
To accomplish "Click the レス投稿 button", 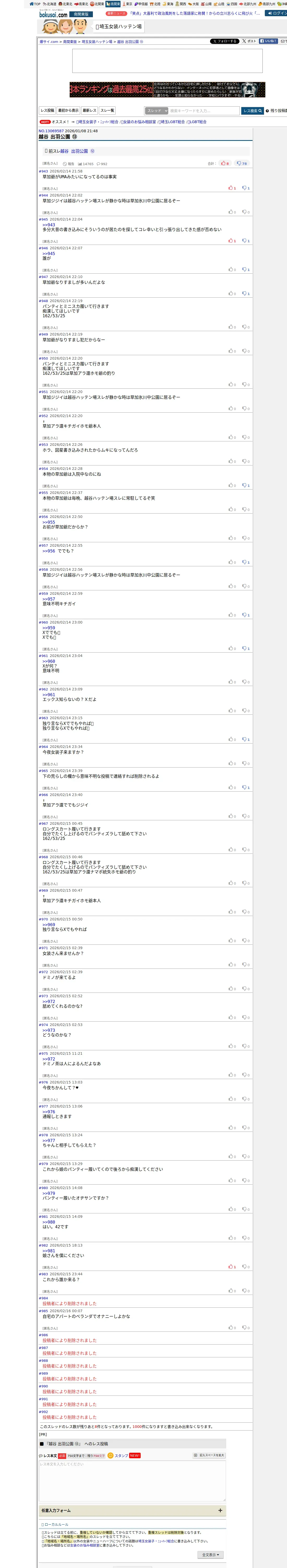I will coord(47,111).
